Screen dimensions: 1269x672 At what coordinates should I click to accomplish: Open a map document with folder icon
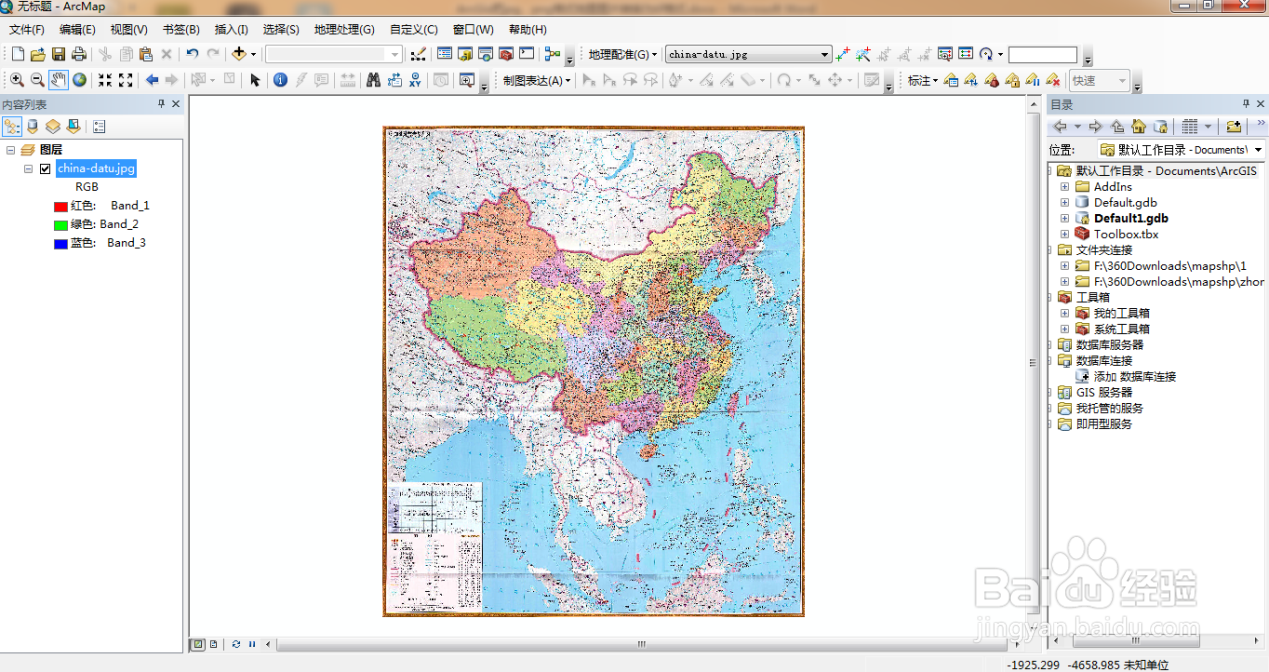pyautogui.click(x=38, y=54)
